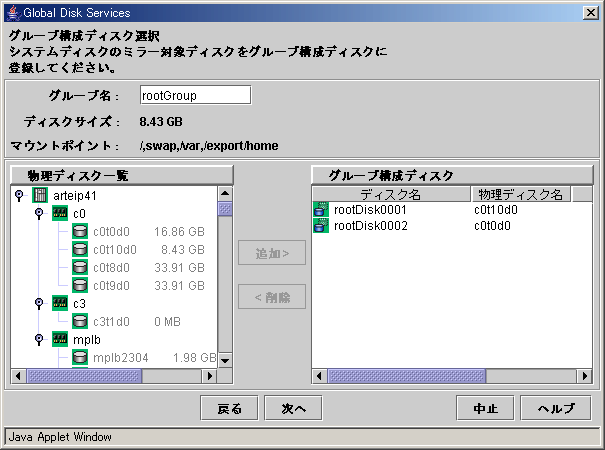Viewport: 605px width, 450px height.
Task: Click the 次へ (Next) button
Action: point(293,408)
